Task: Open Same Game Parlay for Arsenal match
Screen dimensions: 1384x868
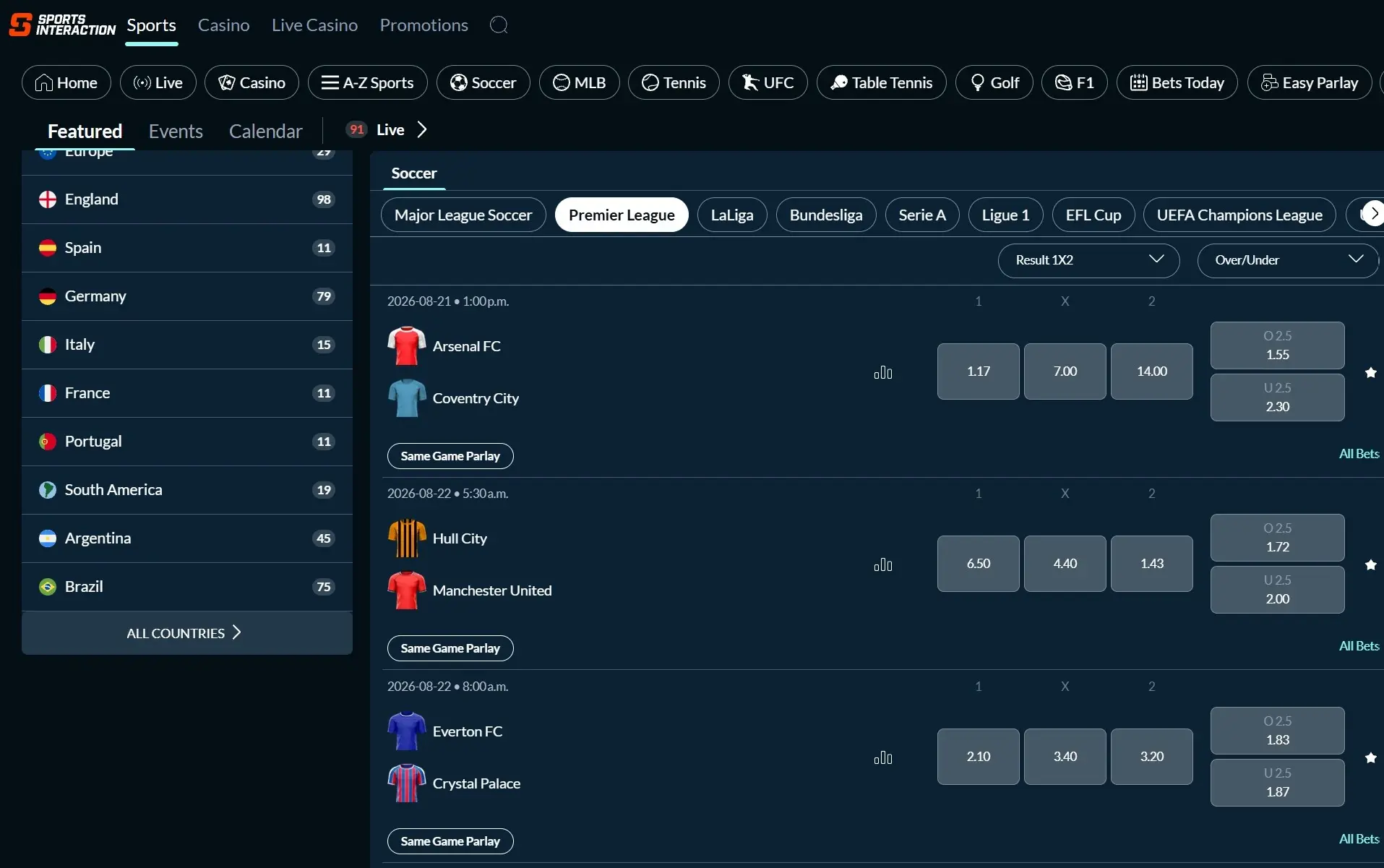Action: tap(450, 456)
